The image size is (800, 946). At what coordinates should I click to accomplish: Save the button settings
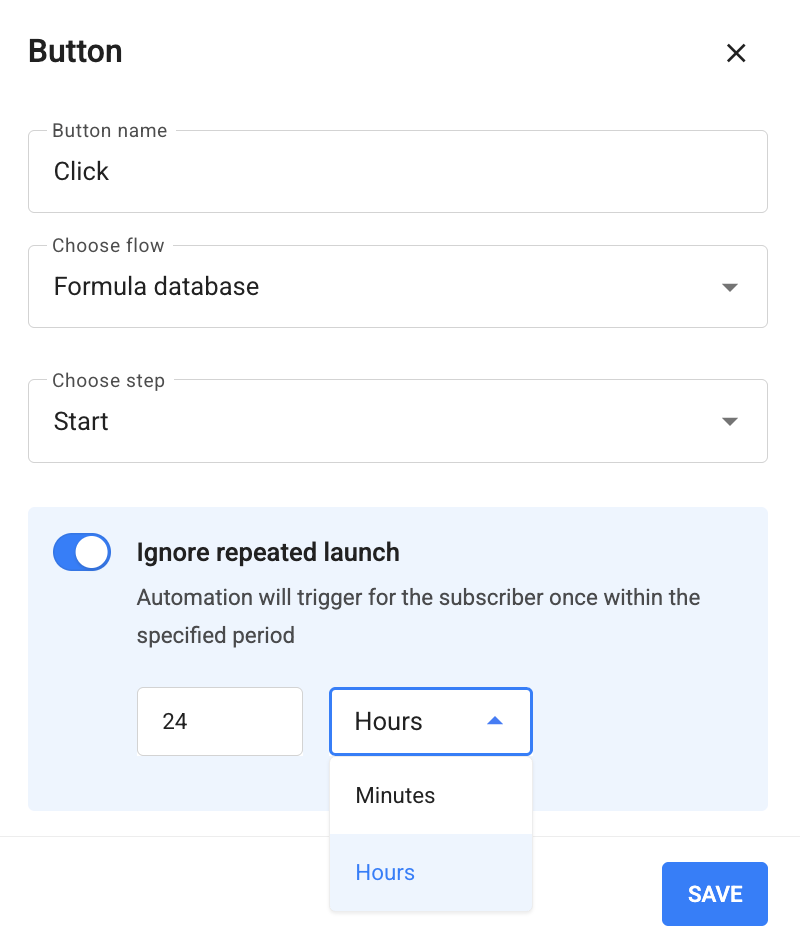714,894
